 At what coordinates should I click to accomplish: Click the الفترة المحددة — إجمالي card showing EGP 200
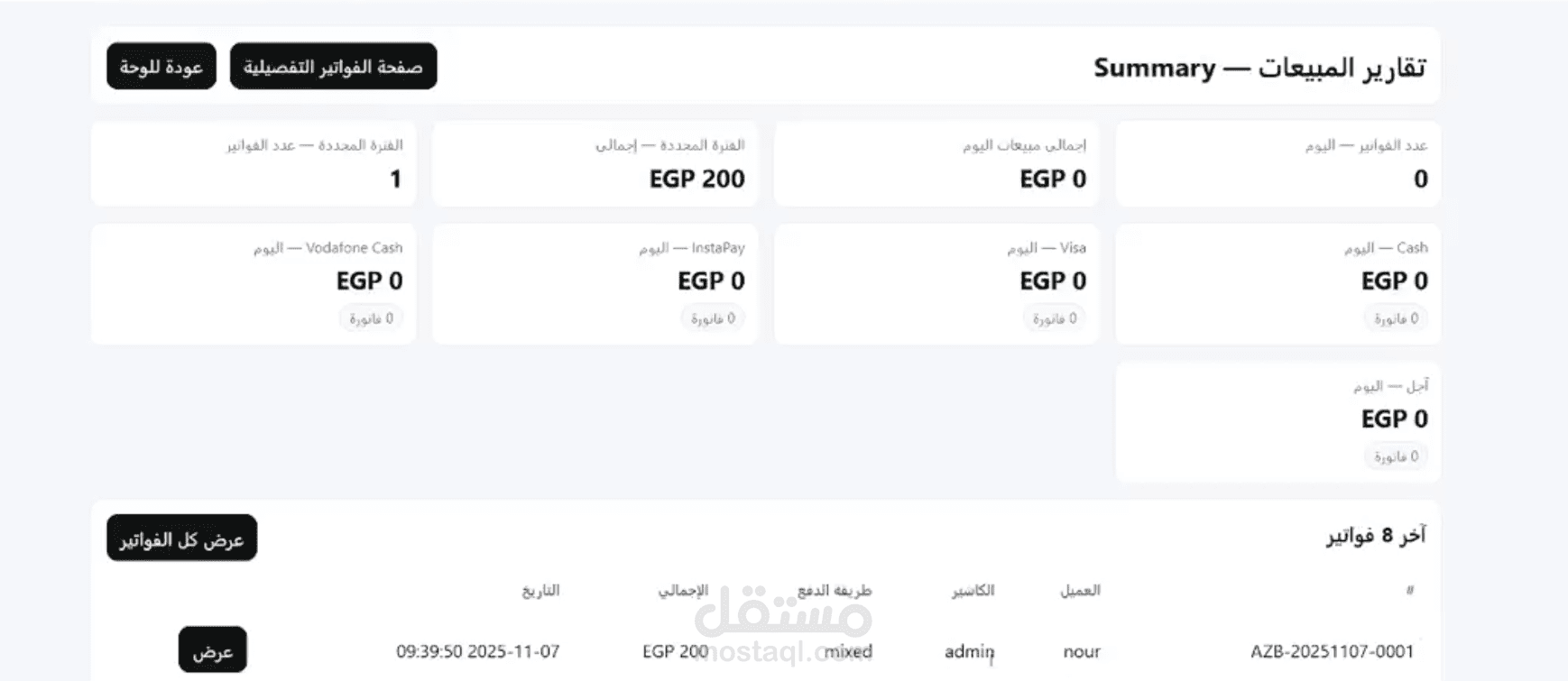tap(595, 164)
